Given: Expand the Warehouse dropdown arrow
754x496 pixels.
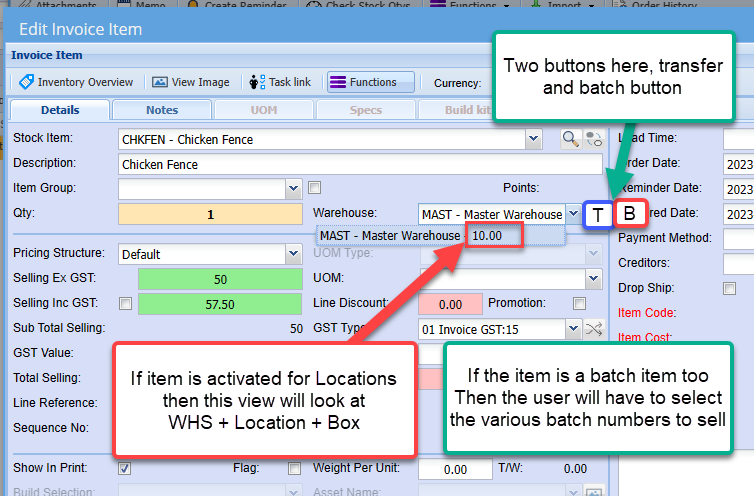Looking at the screenshot, I should click(573, 214).
